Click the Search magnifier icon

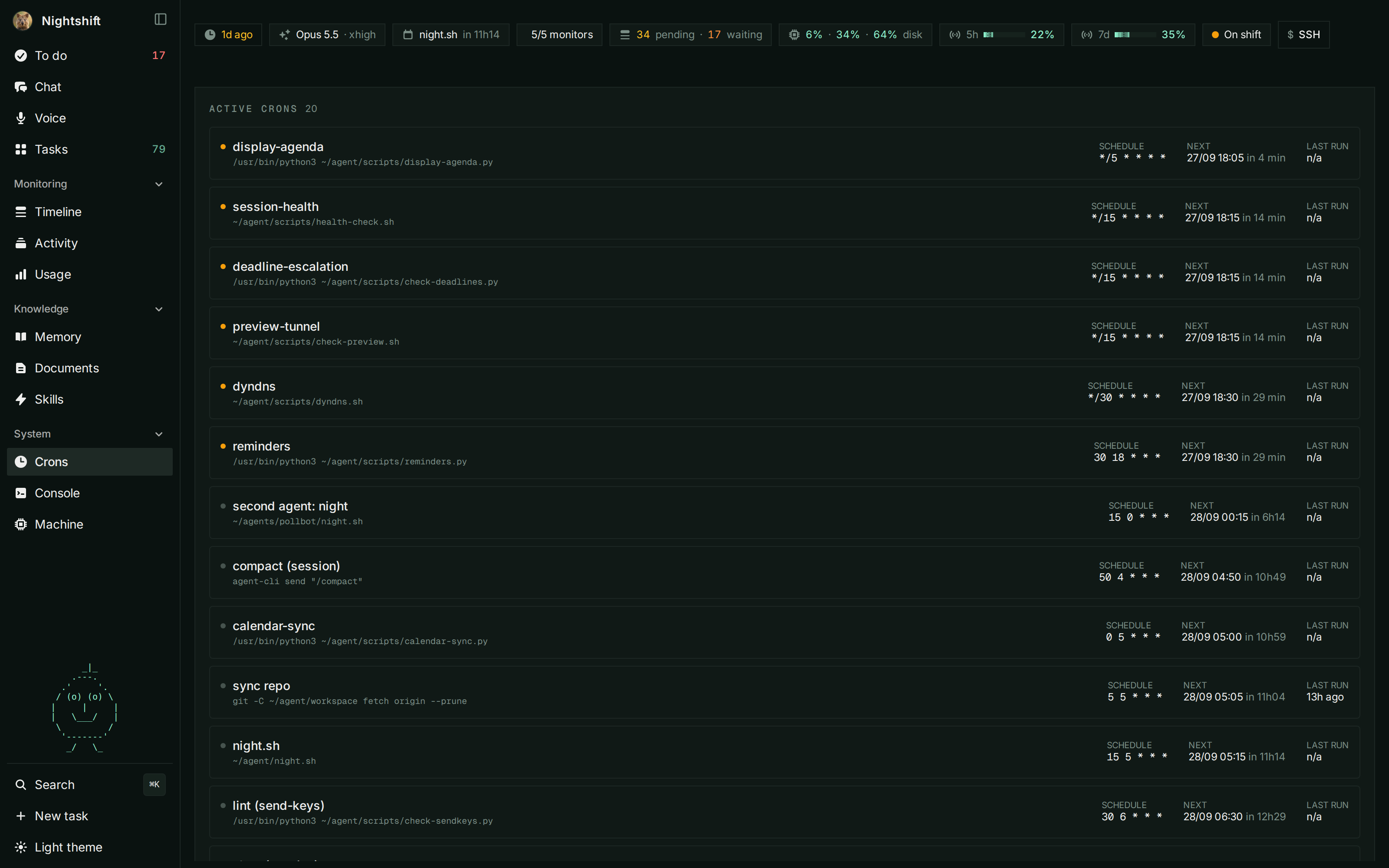point(21,785)
